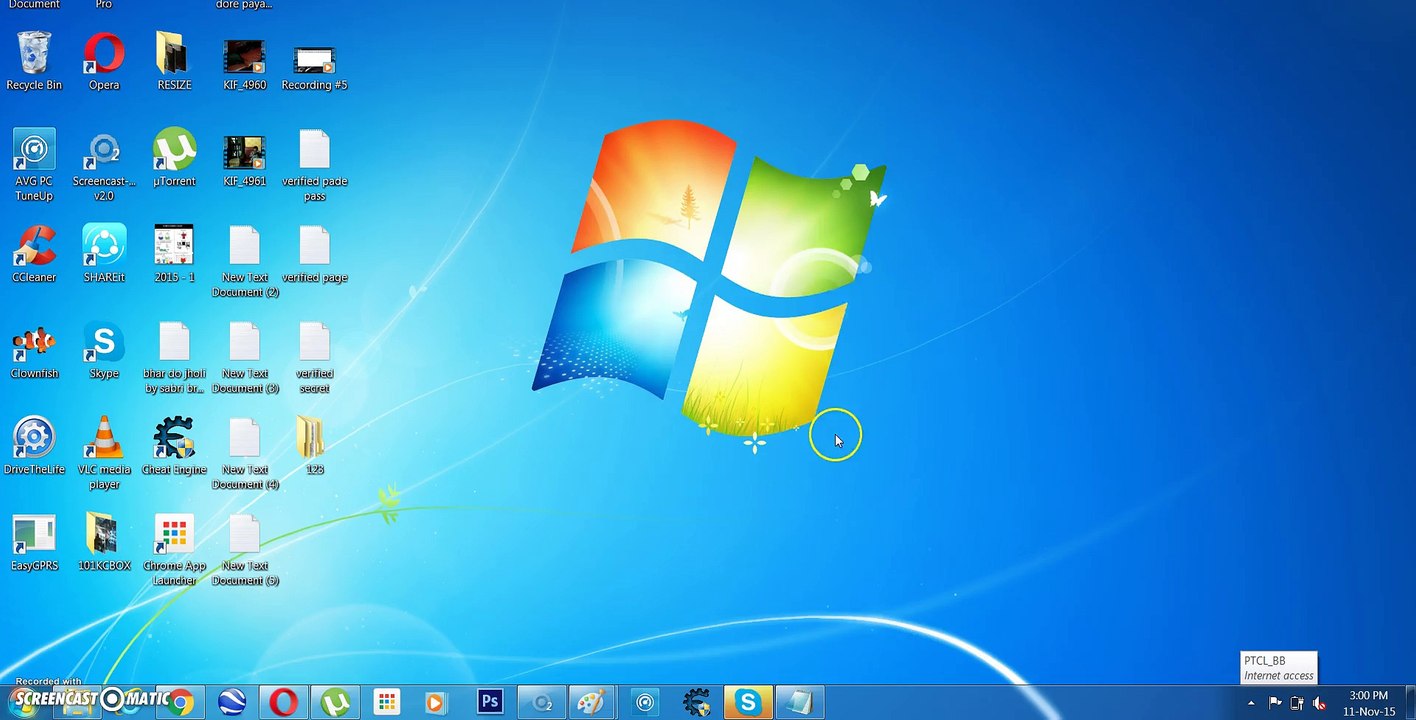
Task: Select New Text Document (4) on desktop
Action: [x=244, y=453]
